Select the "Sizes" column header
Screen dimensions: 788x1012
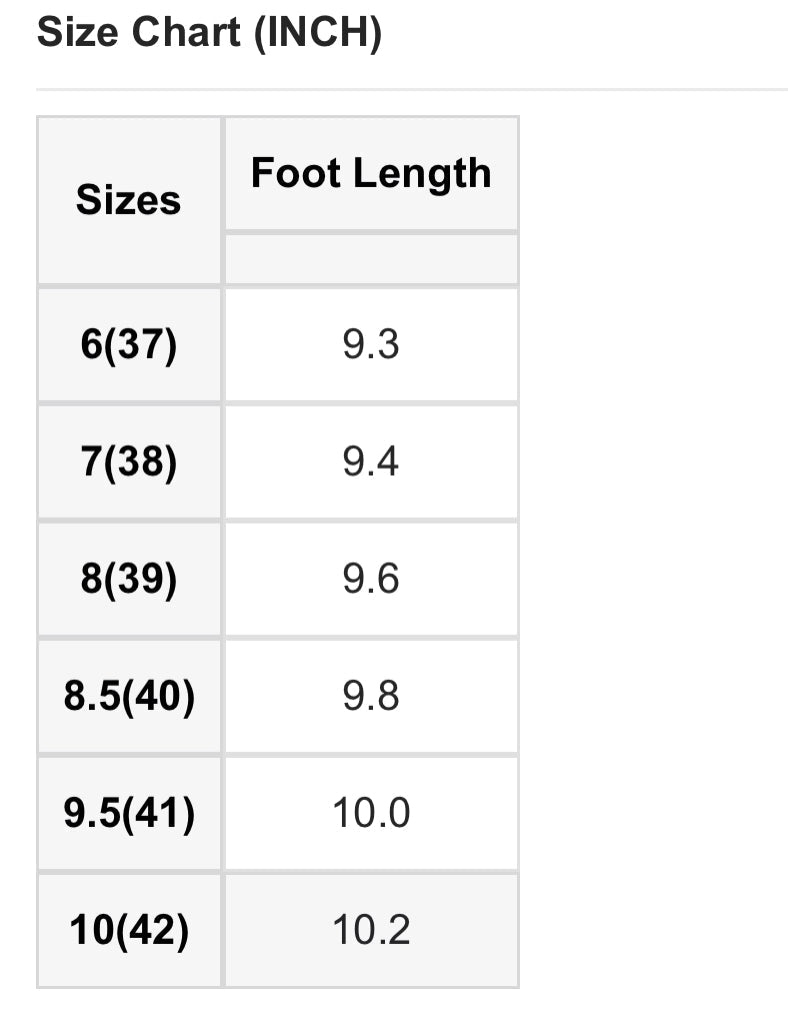129,200
